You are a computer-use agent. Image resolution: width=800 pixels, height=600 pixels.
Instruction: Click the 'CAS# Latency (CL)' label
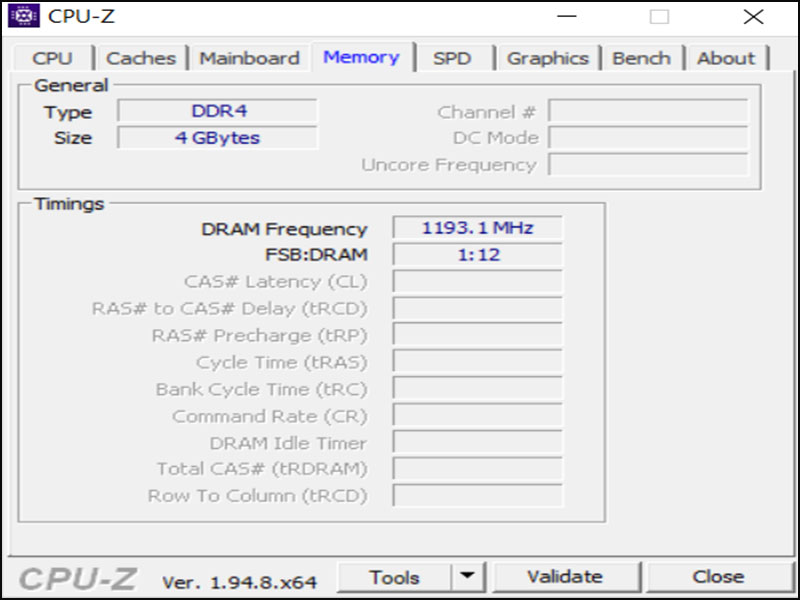click(276, 282)
